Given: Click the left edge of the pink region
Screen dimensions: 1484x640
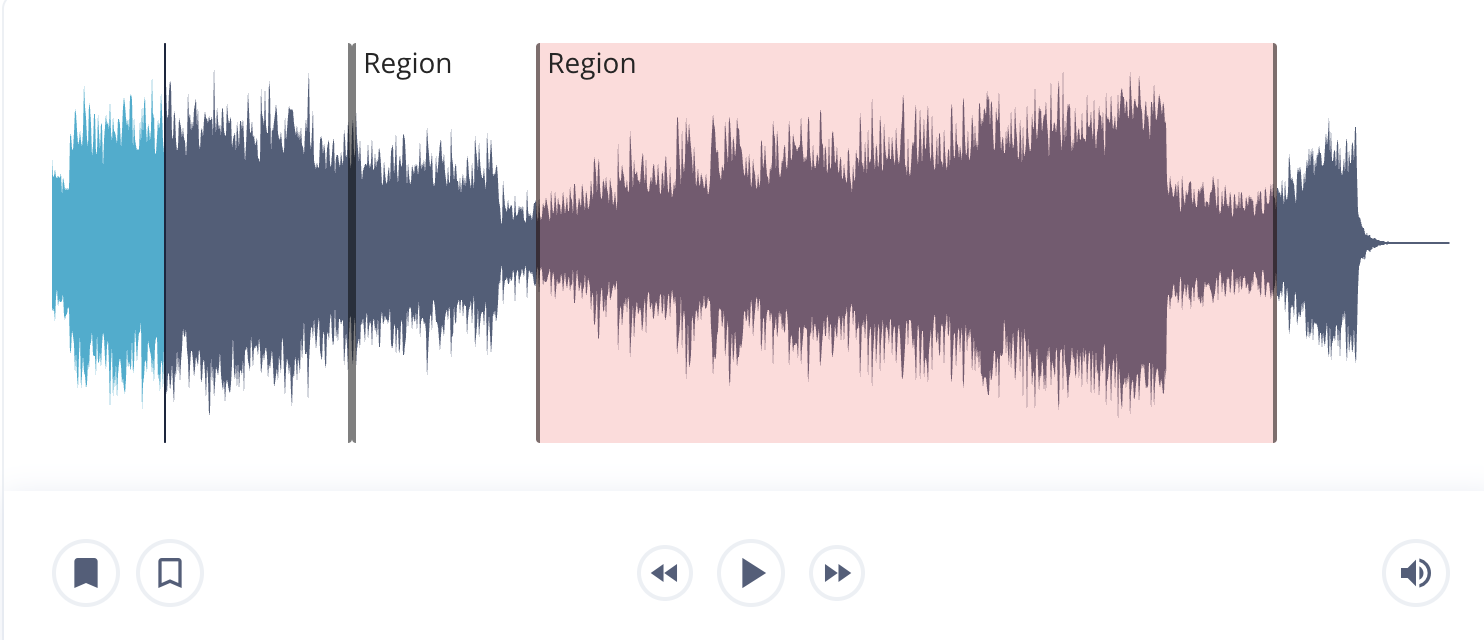Looking at the screenshot, I should click(x=538, y=243).
